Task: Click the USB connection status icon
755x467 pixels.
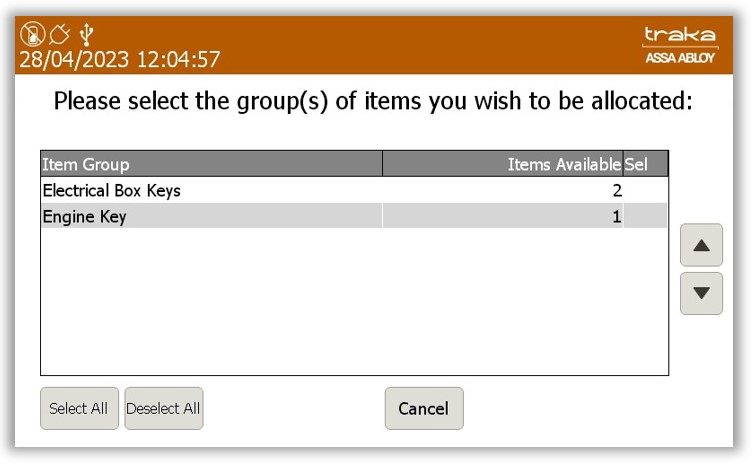Action: point(87,35)
